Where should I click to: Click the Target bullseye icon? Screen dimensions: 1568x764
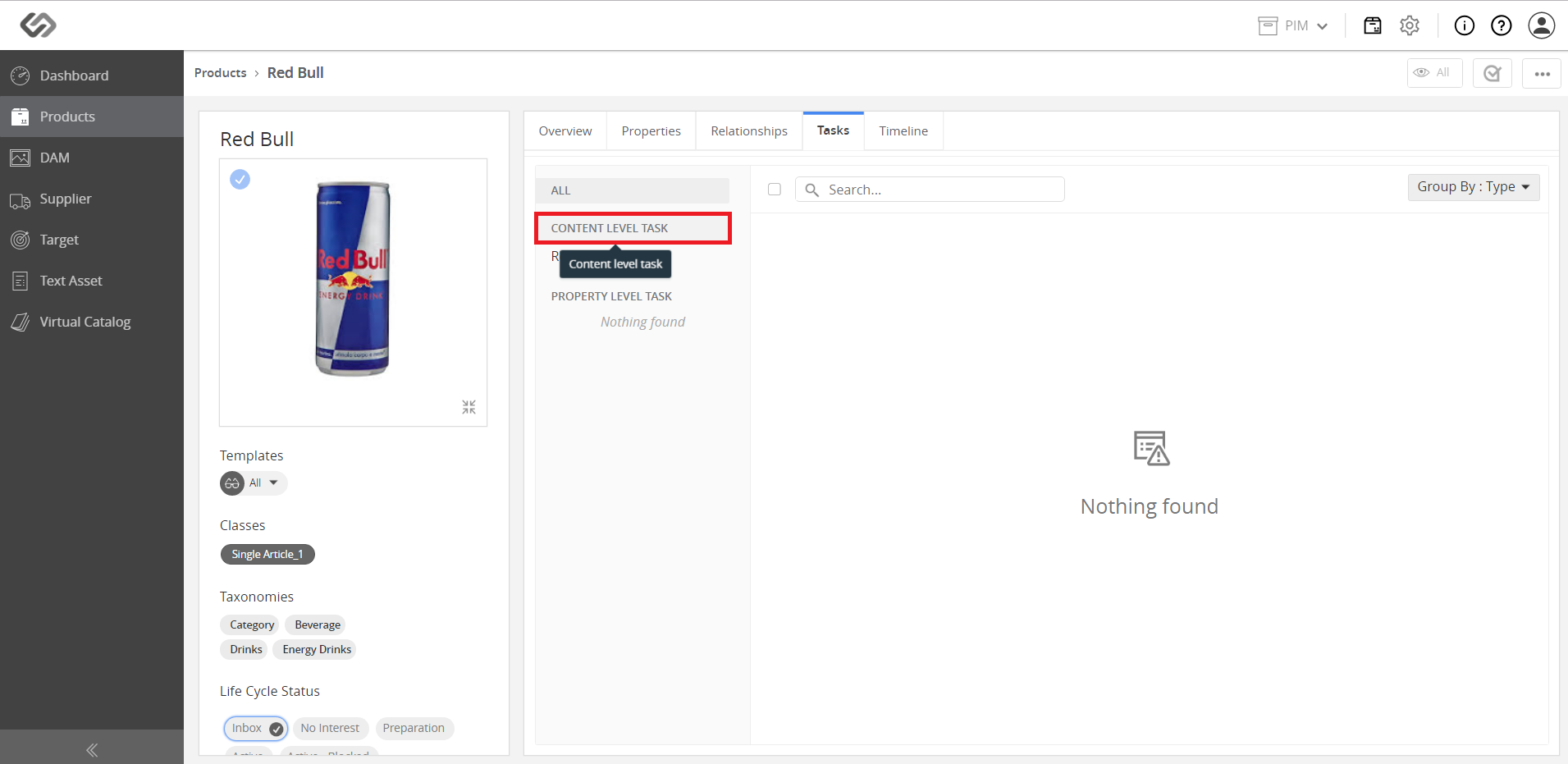(x=21, y=240)
